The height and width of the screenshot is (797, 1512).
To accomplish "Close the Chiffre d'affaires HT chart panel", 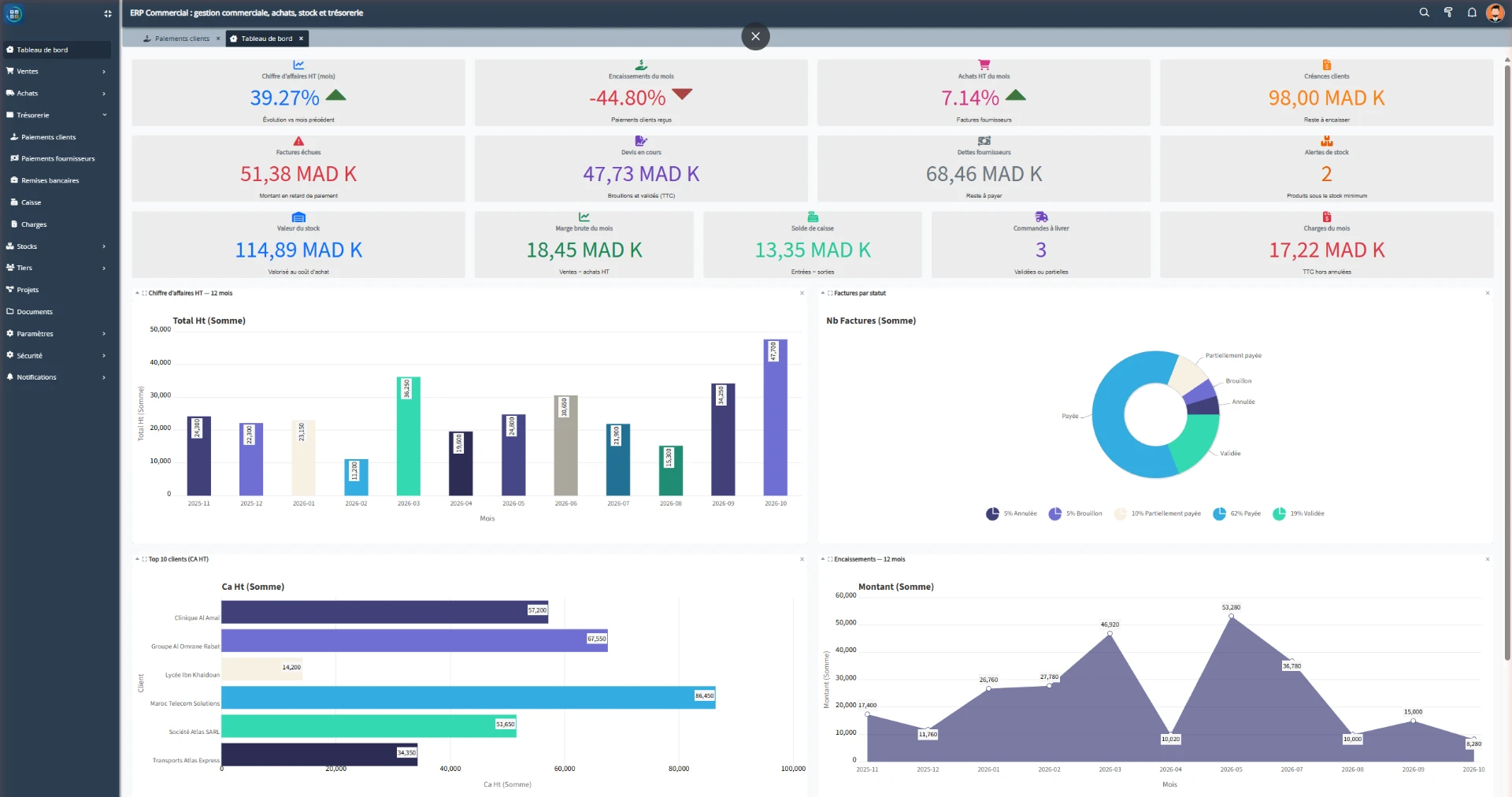I will point(802,294).
